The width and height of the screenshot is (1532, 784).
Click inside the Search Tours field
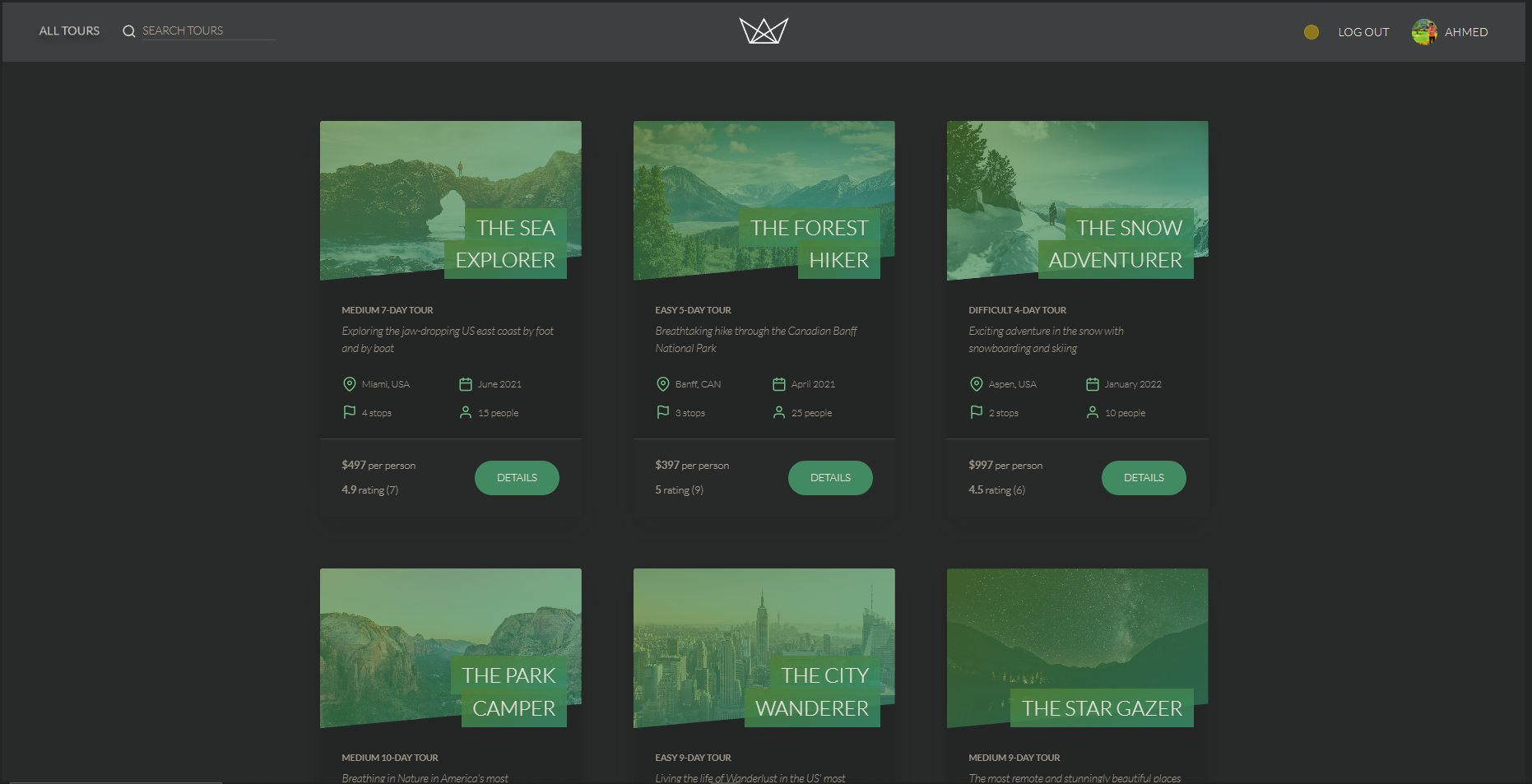click(x=197, y=30)
